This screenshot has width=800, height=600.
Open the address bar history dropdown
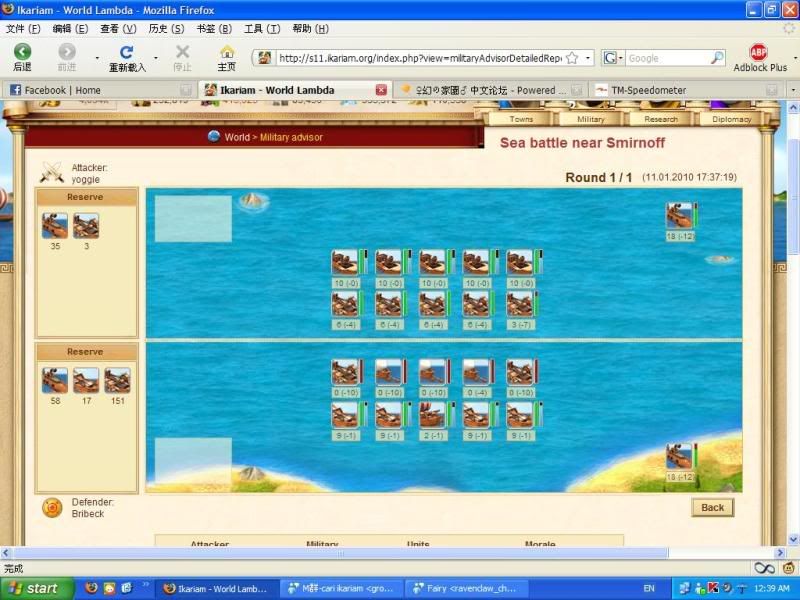click(588, 58)
